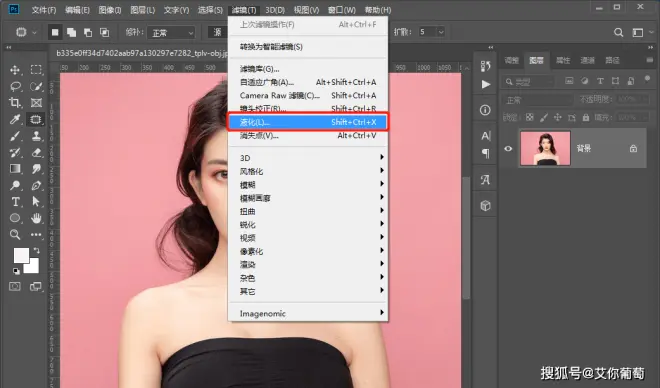This screenshot has width=660, height=388.
Task: Swap foreground and background colors
Action: coord(37,250)
